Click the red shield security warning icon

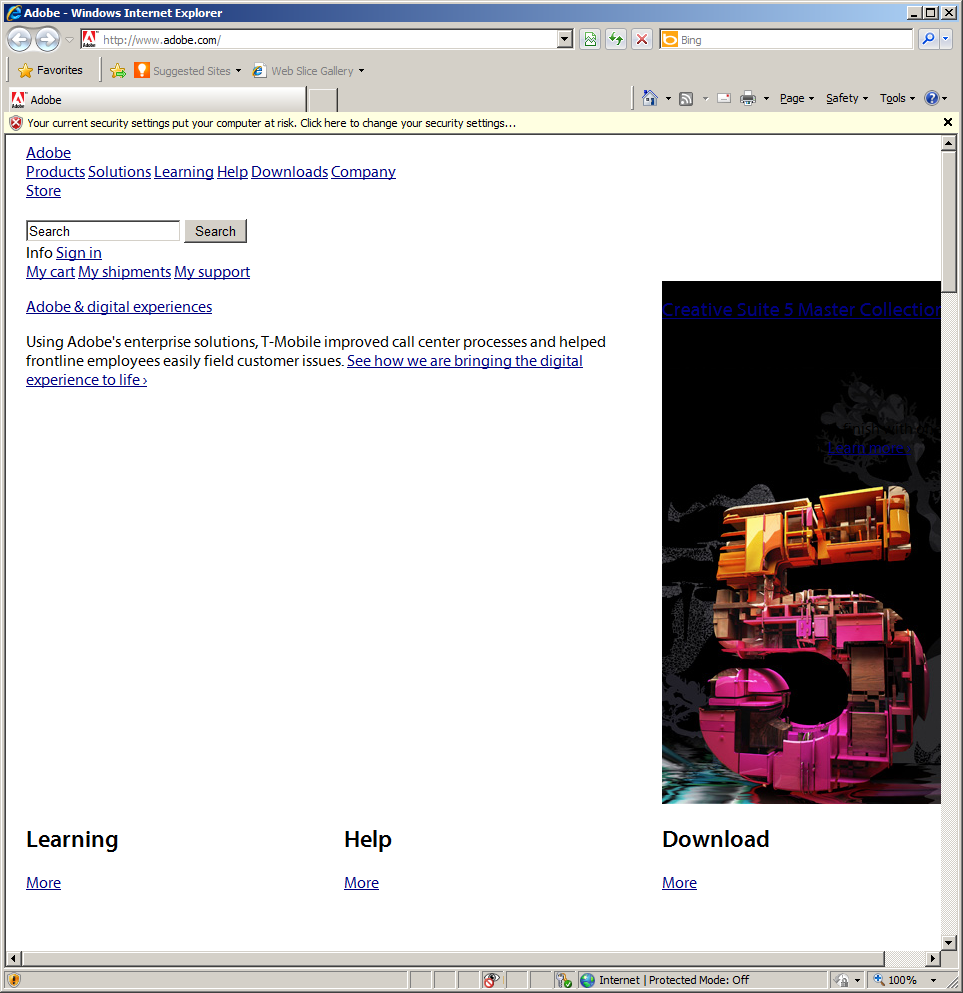16,123
